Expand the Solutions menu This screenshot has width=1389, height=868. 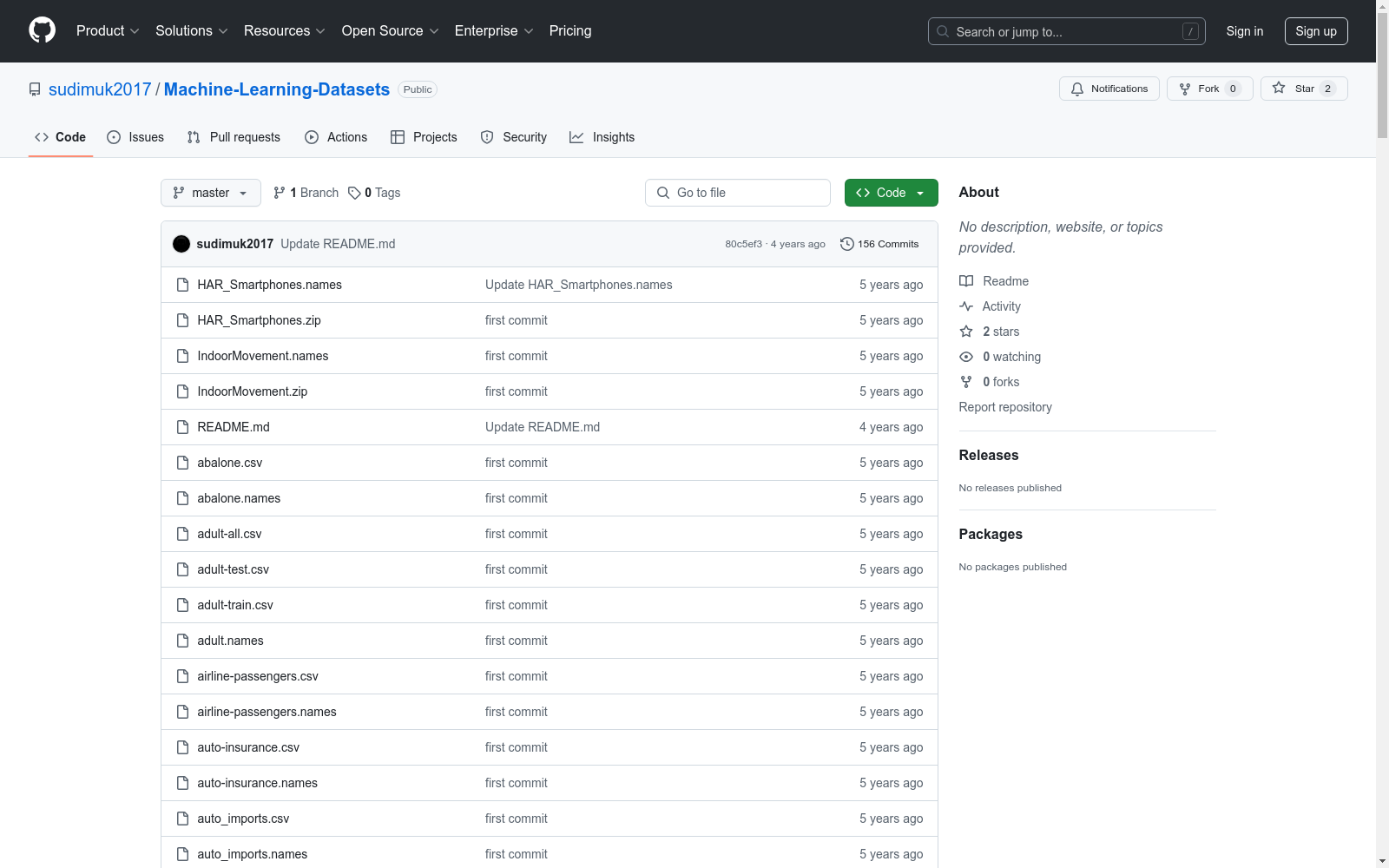tap(192, 30)
